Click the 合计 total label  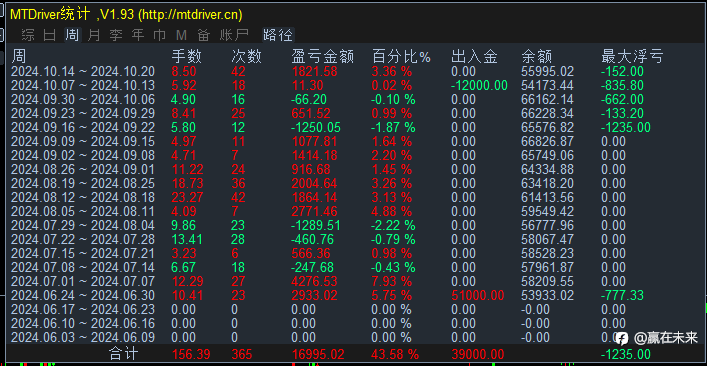pos(124,354)
